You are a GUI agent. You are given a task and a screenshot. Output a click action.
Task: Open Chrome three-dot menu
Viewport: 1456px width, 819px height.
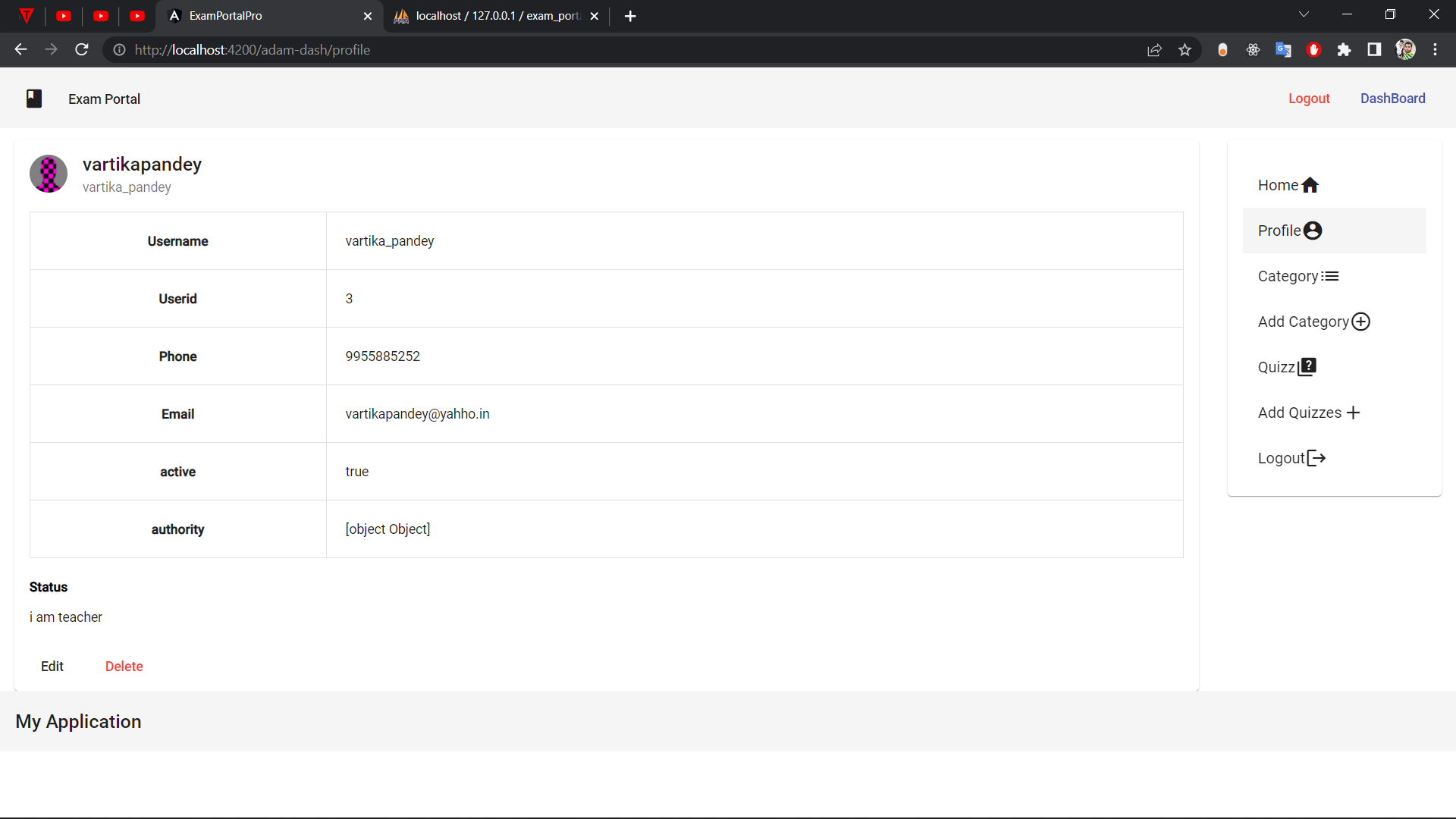tap(1435, 50)
